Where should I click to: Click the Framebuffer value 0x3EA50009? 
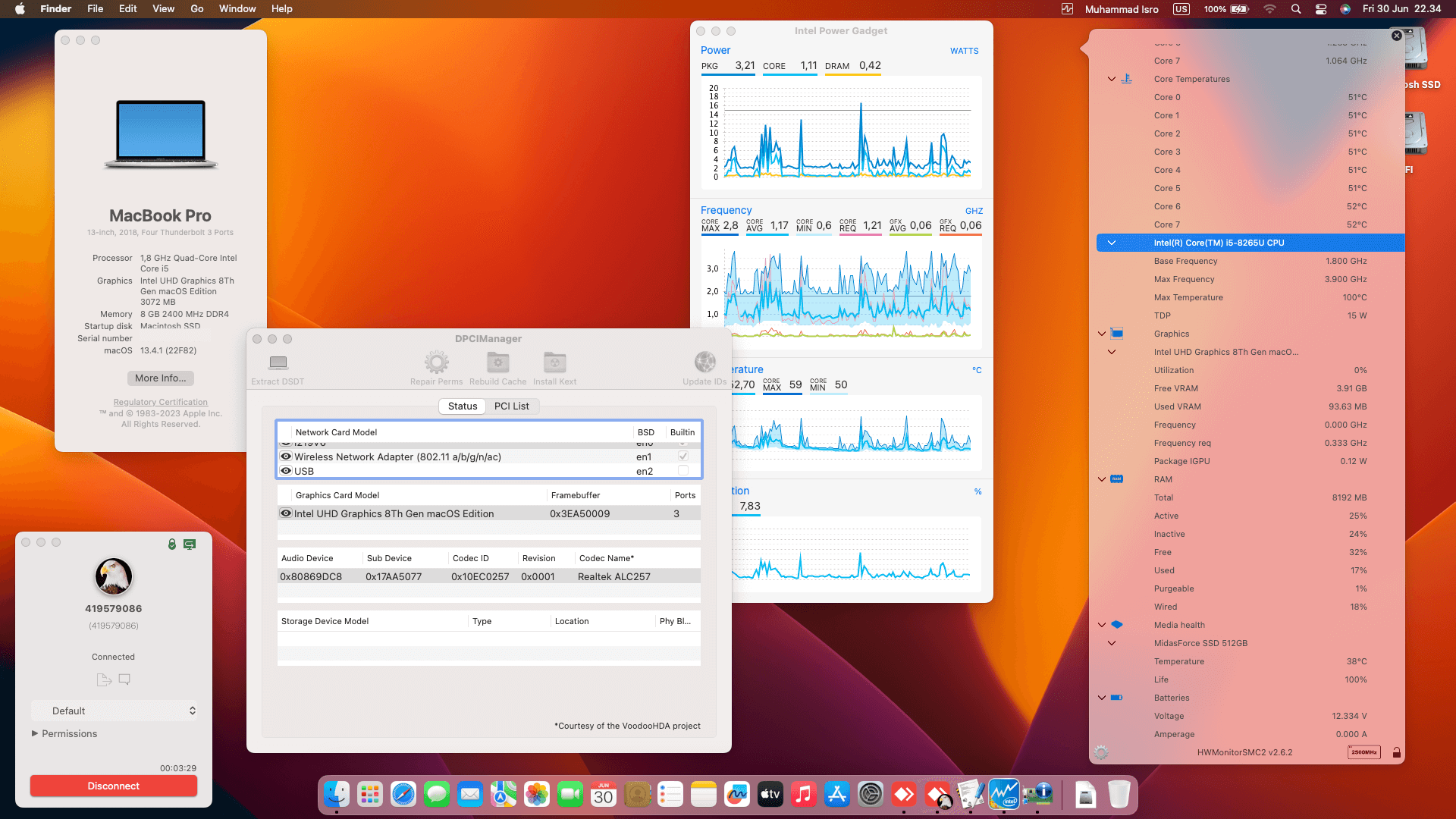pos(580,513)
